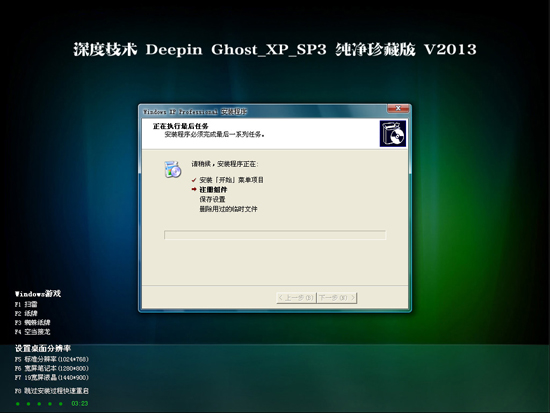Click the setup CD box icon in header

pyautogui.click(x=393, y=134)
